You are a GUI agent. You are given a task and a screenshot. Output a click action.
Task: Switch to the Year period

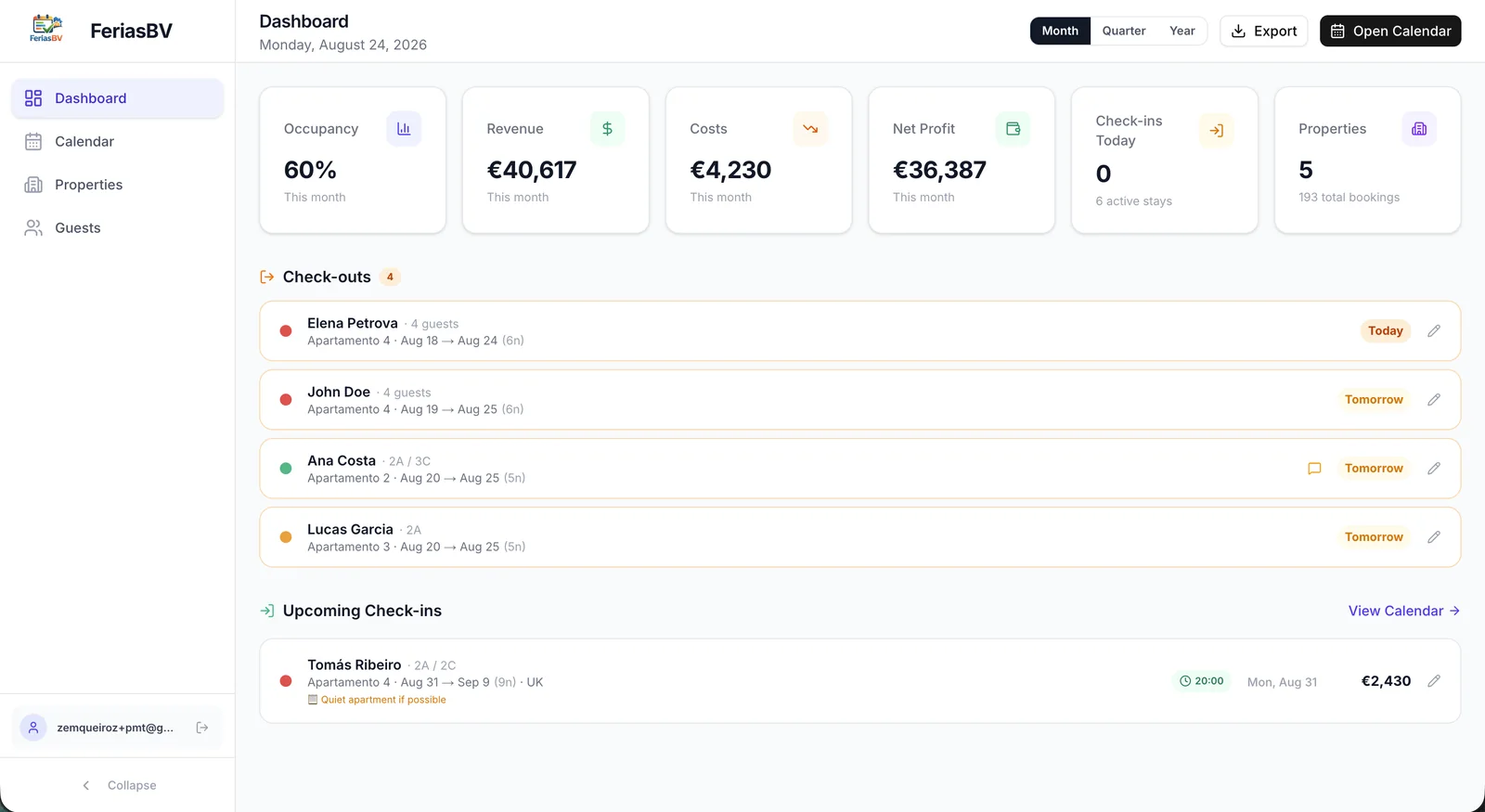click(x=1182, y=31)
